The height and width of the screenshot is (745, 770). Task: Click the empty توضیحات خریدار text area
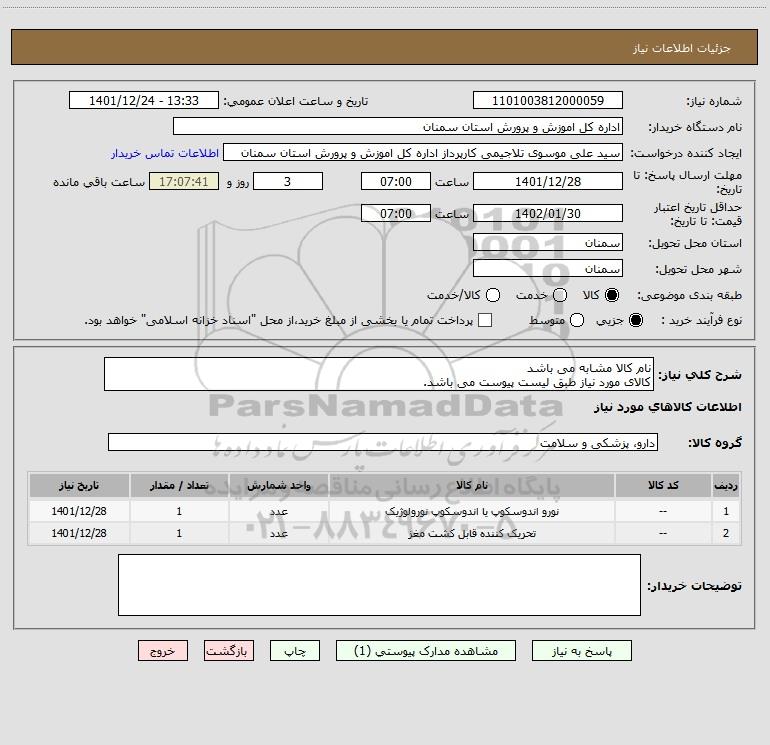(379, 585)
